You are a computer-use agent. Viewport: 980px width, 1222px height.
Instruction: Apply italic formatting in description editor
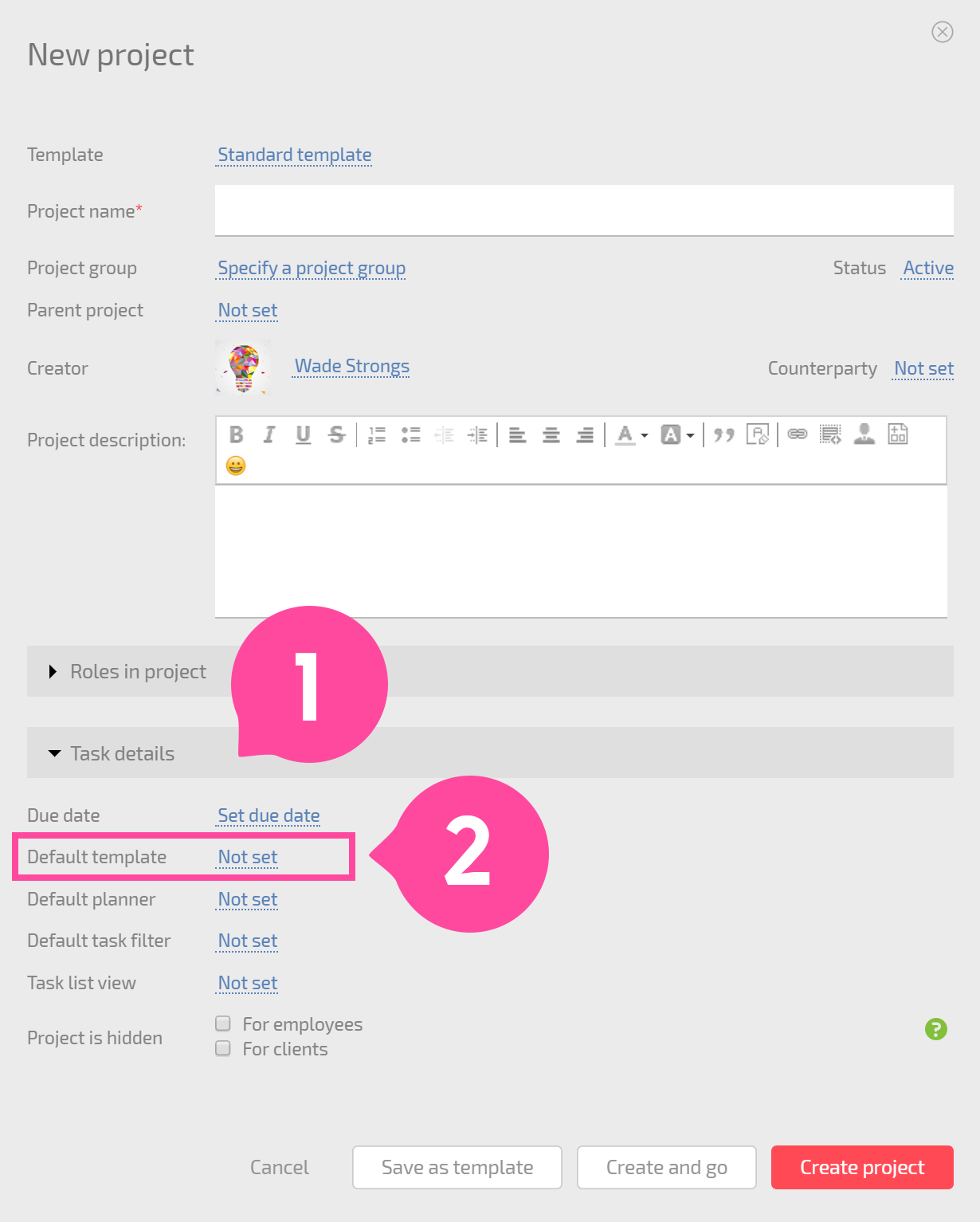click(269, 434)
